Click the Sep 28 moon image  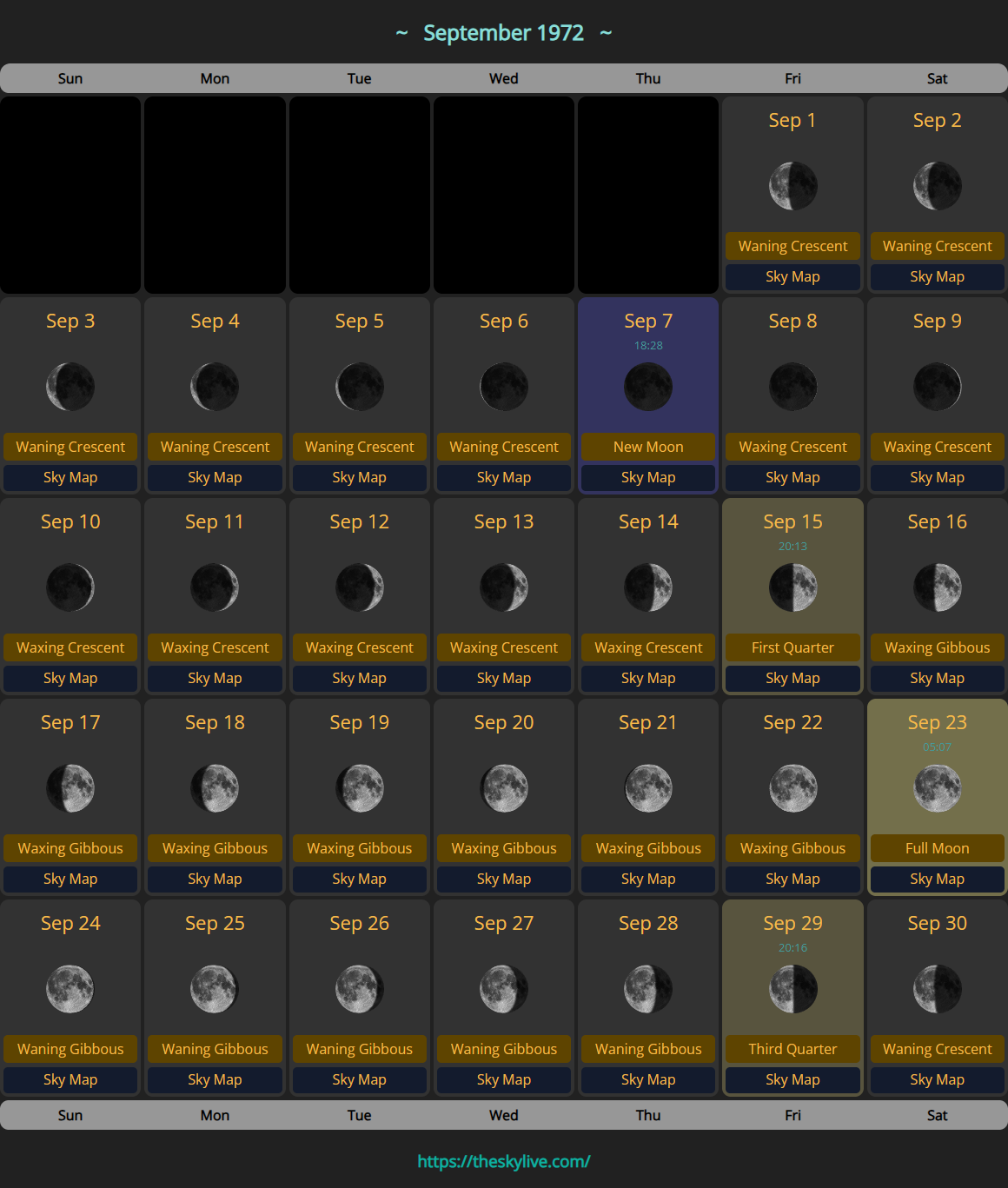coord(648,989)
